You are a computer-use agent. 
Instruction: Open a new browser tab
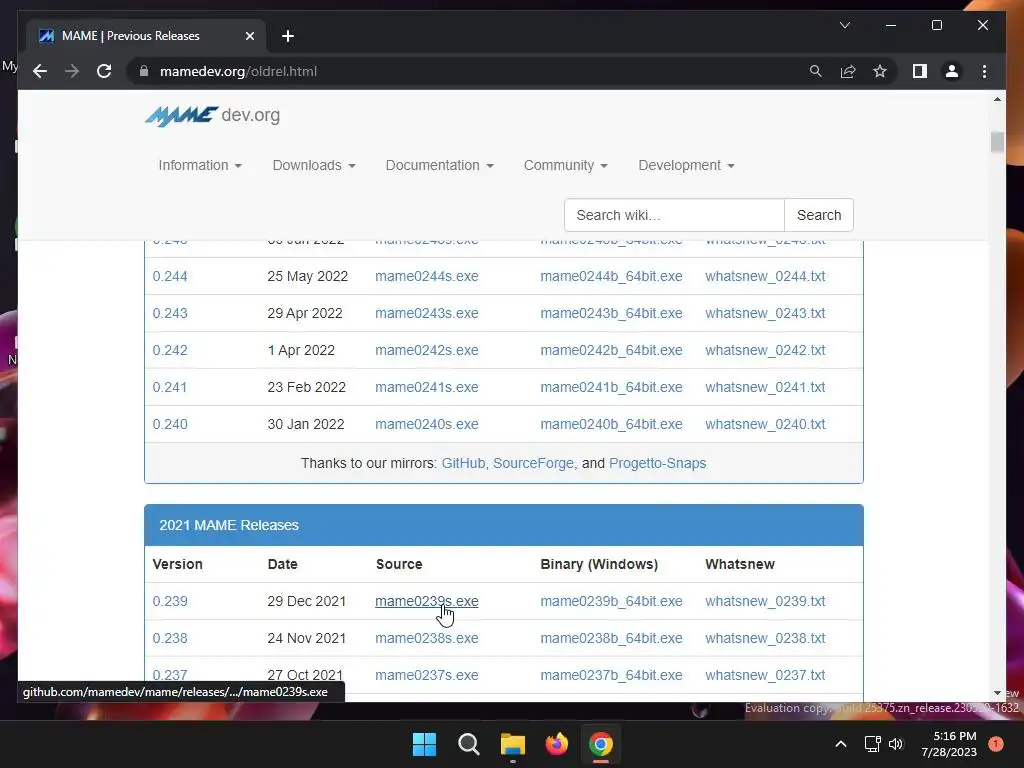click(288, 36)
